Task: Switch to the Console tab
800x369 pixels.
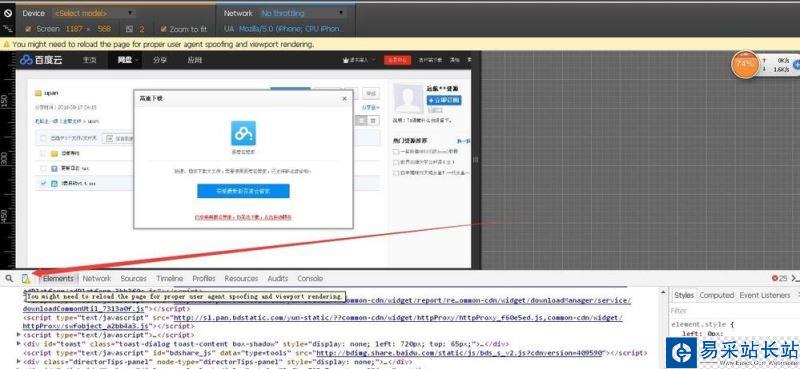Action: click(310, 278)
